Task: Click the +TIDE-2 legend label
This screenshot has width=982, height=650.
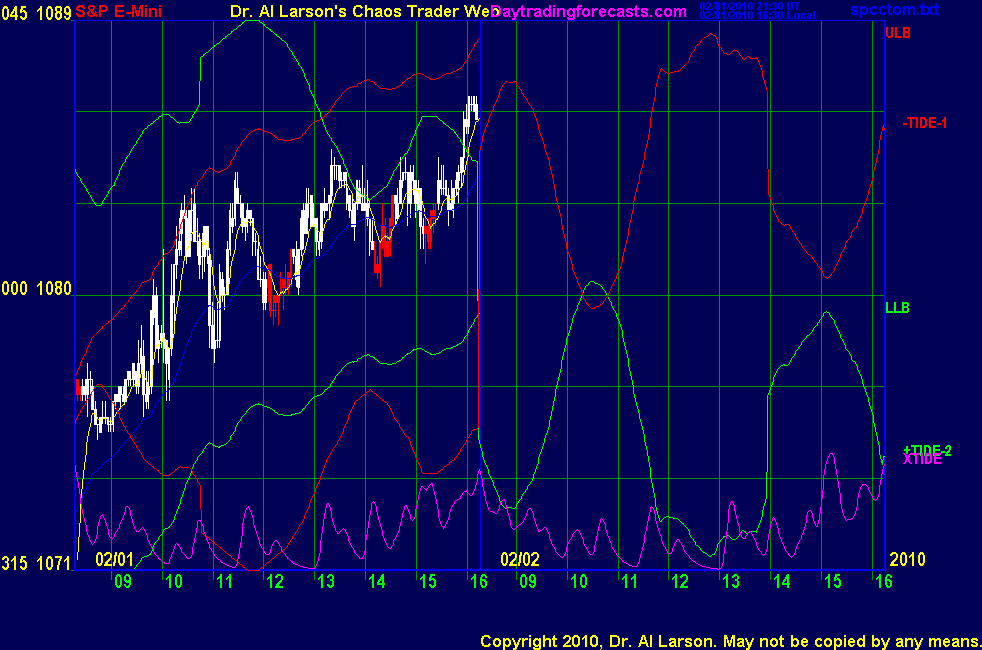Action: tap(927, 450)
